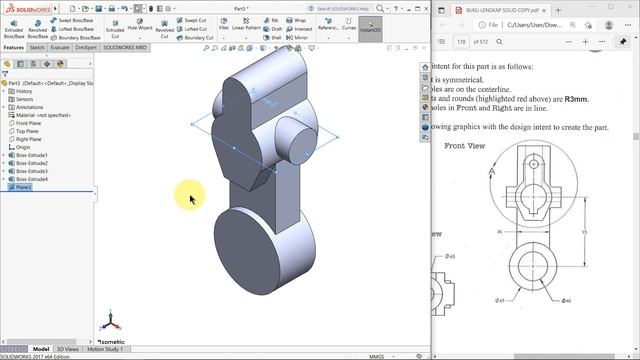
Task: Click the PDF zoom out minus button
Action: tap(569, 42)
